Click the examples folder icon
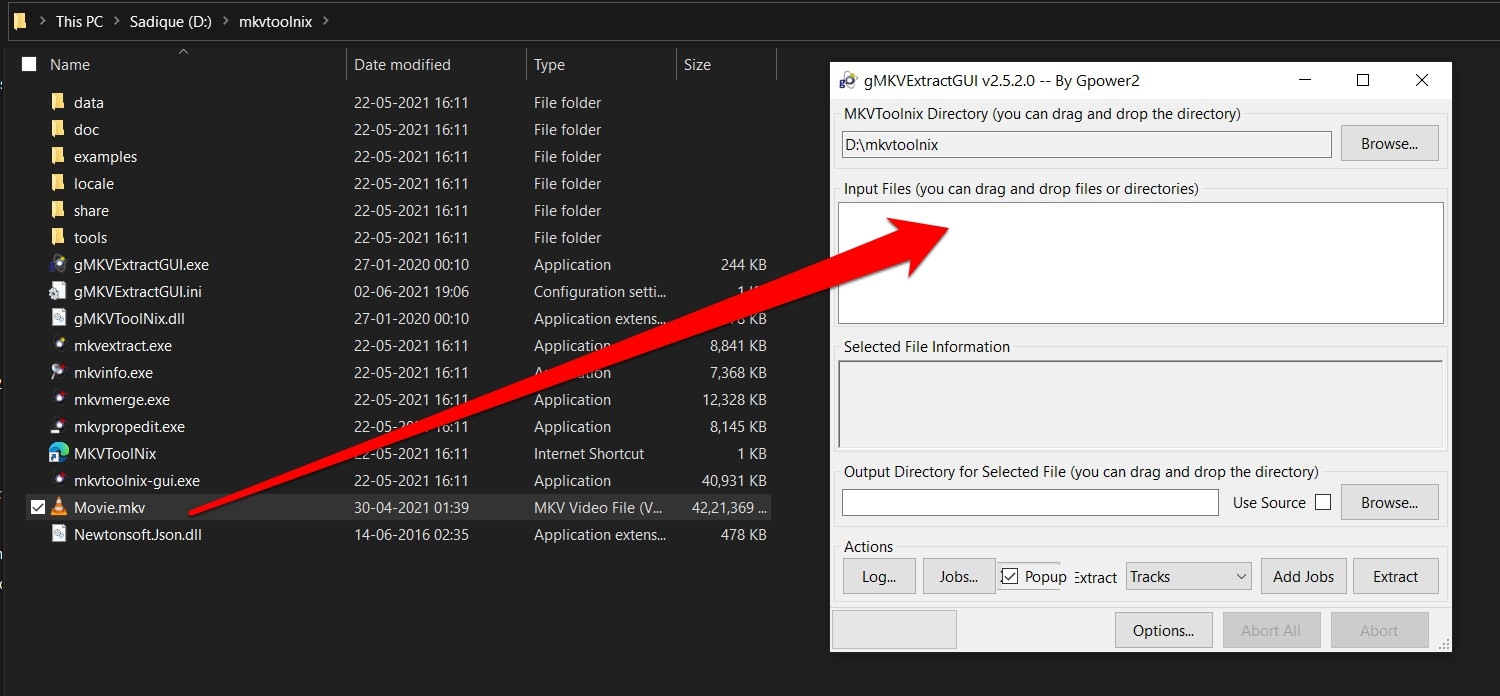This screenshot has width=1500, height=696. [58, 156]
